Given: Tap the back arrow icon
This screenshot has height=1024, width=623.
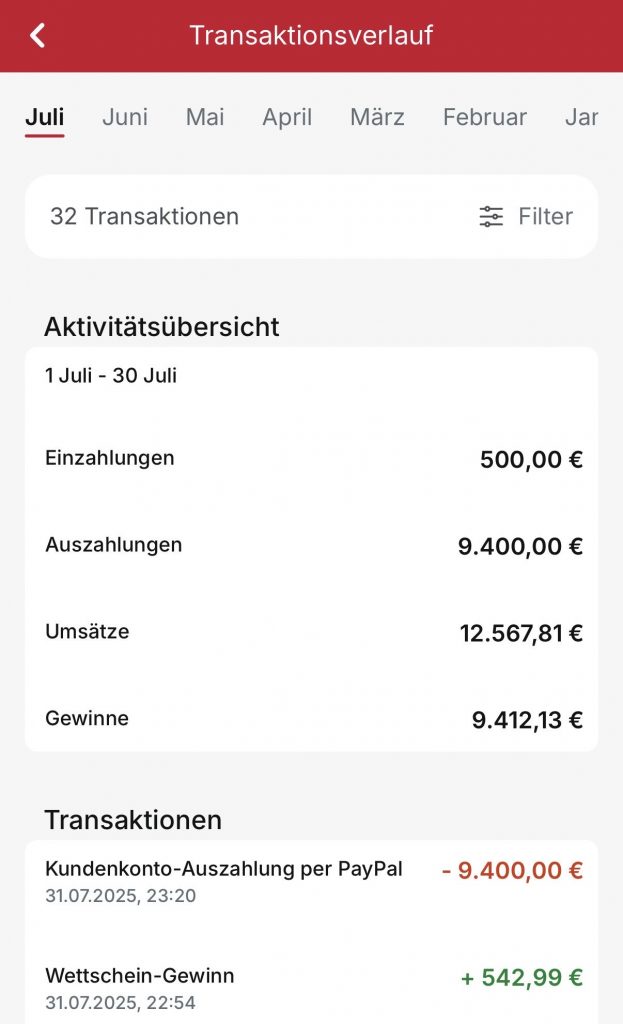Looking at the screenshot, I should point(38,36).
